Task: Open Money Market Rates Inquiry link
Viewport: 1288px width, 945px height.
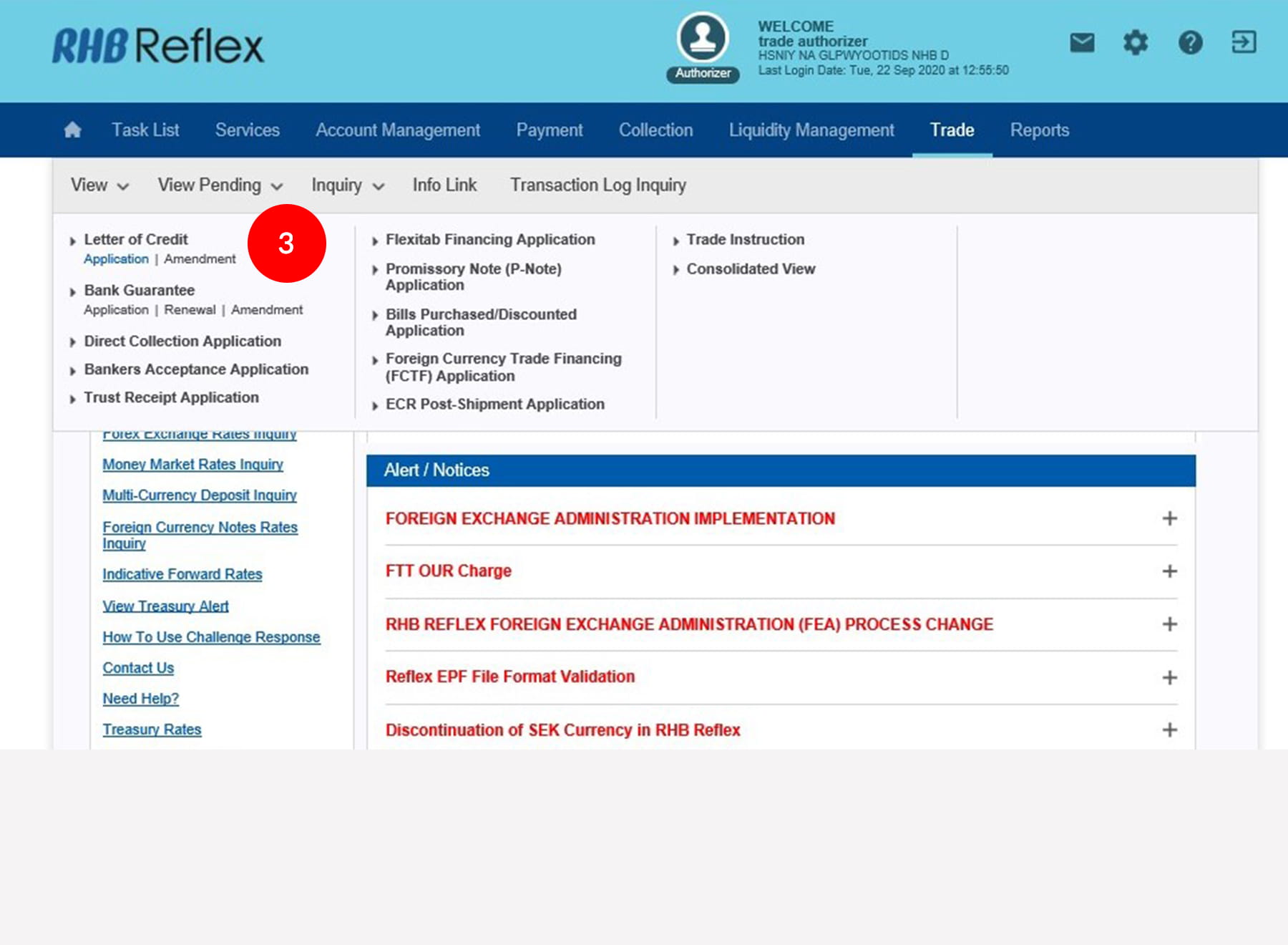Action: pos(192,465)
